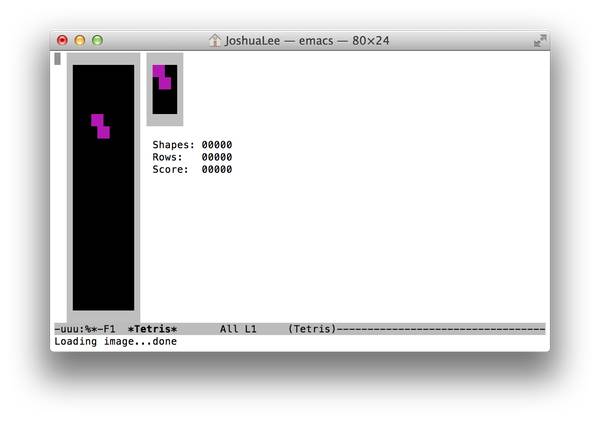This screenshot has width=600, height=421.
Task: Click the 'Loading image...done' echo message
Action: (115, 342)
